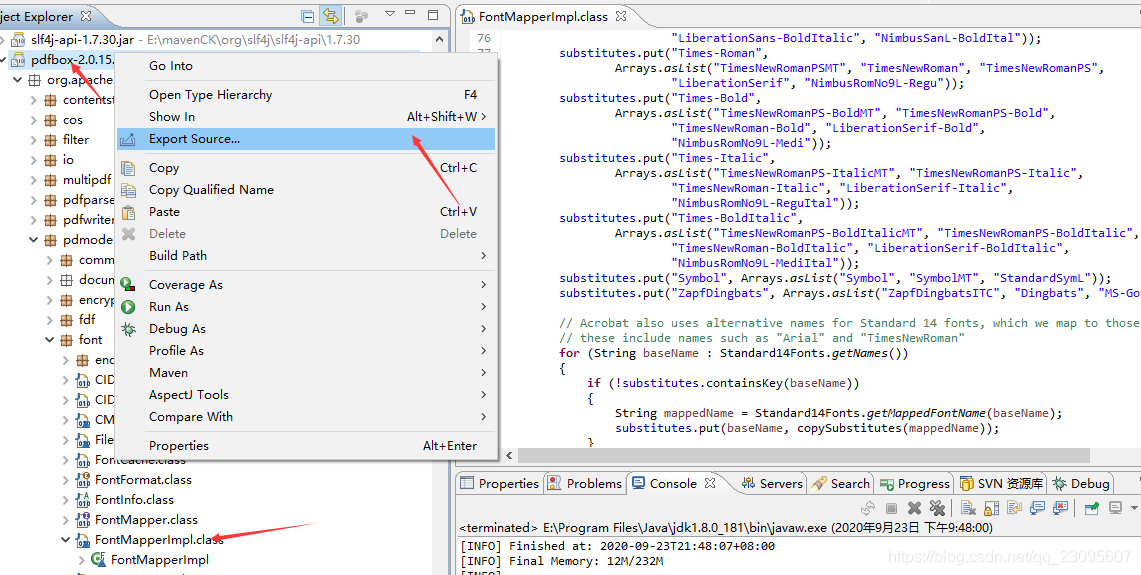Expand the multipdf package node

coord(33,180)
